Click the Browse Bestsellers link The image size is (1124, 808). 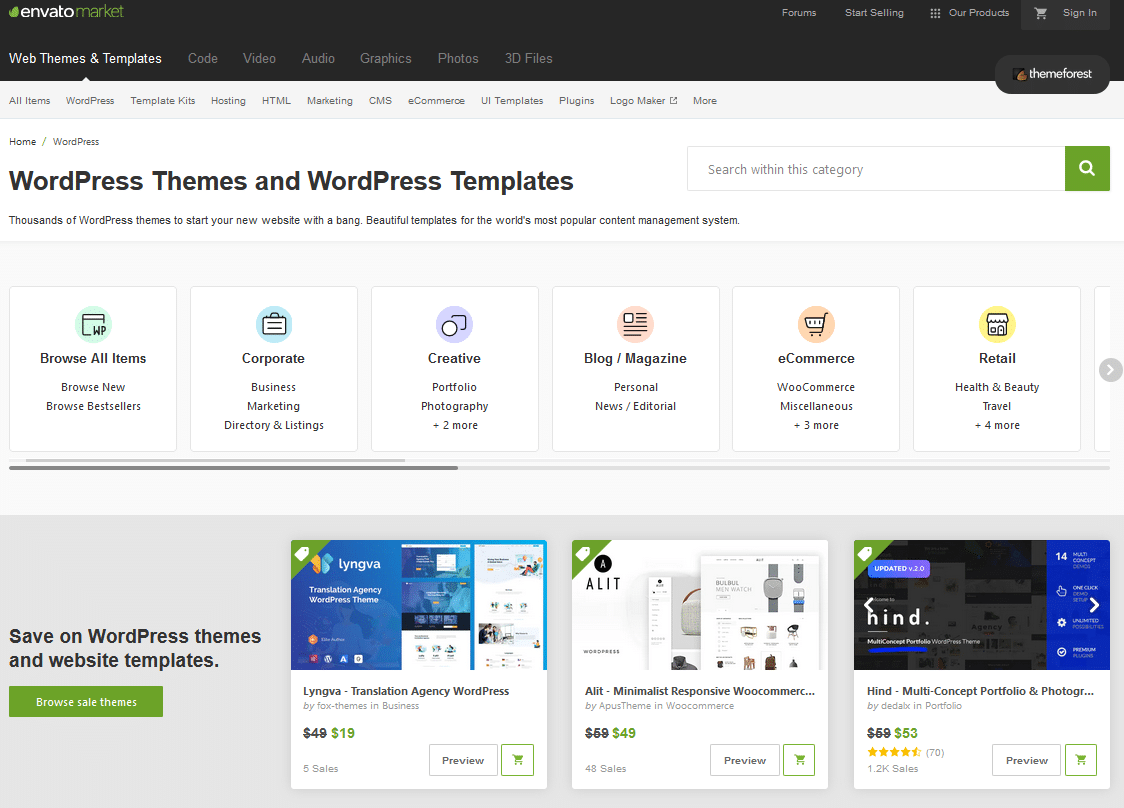point(93,406)
